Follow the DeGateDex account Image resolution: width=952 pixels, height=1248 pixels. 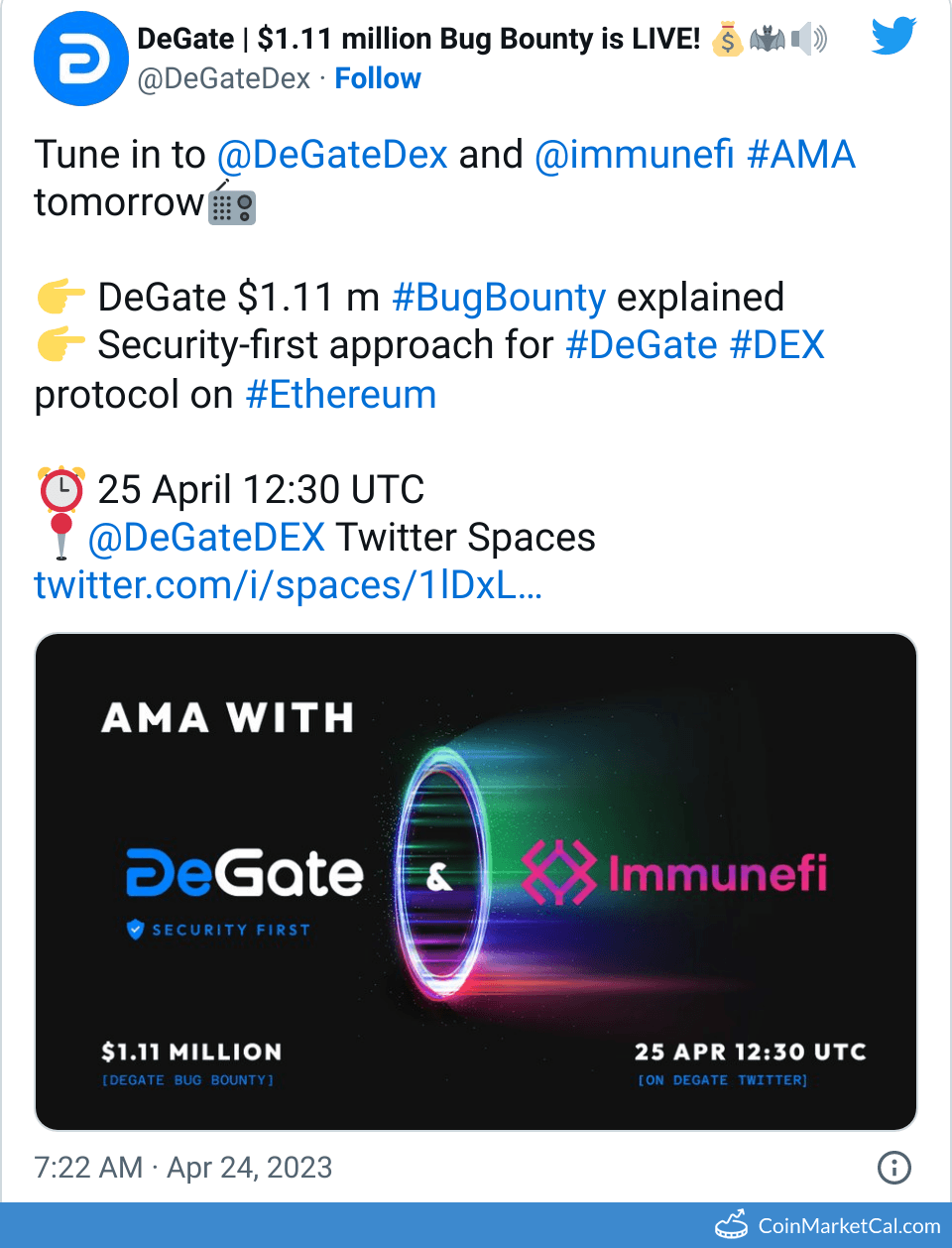[378, 78]
